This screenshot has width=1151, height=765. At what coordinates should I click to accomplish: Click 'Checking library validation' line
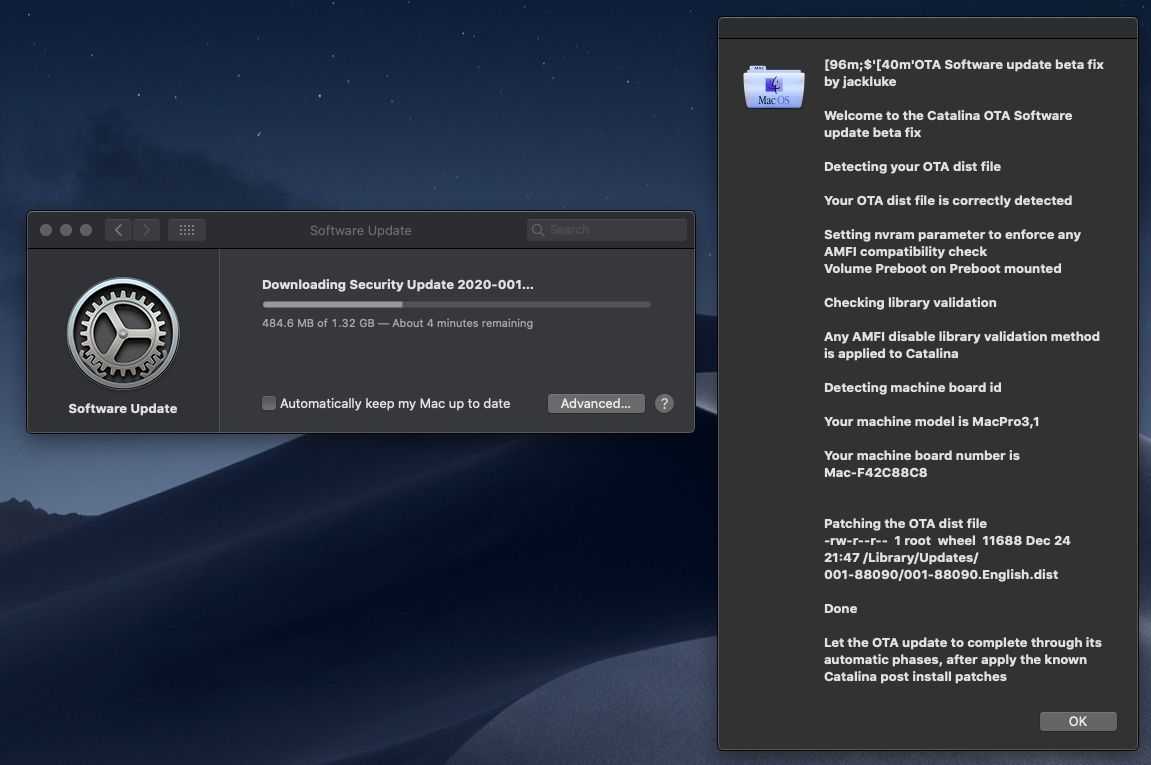[x=909, y=302]
